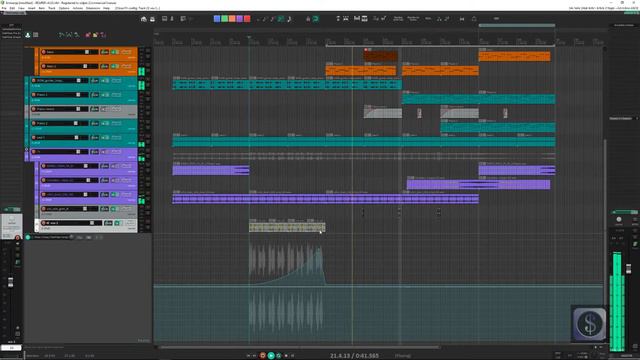The height and width of the screenshot is (360, 640).
Task: Click the loop selection bar above the ruler
Action: [516, 25]
